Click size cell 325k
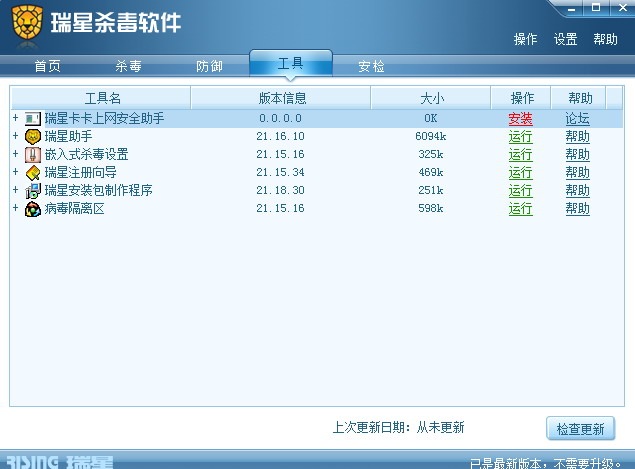 (430, 154)
